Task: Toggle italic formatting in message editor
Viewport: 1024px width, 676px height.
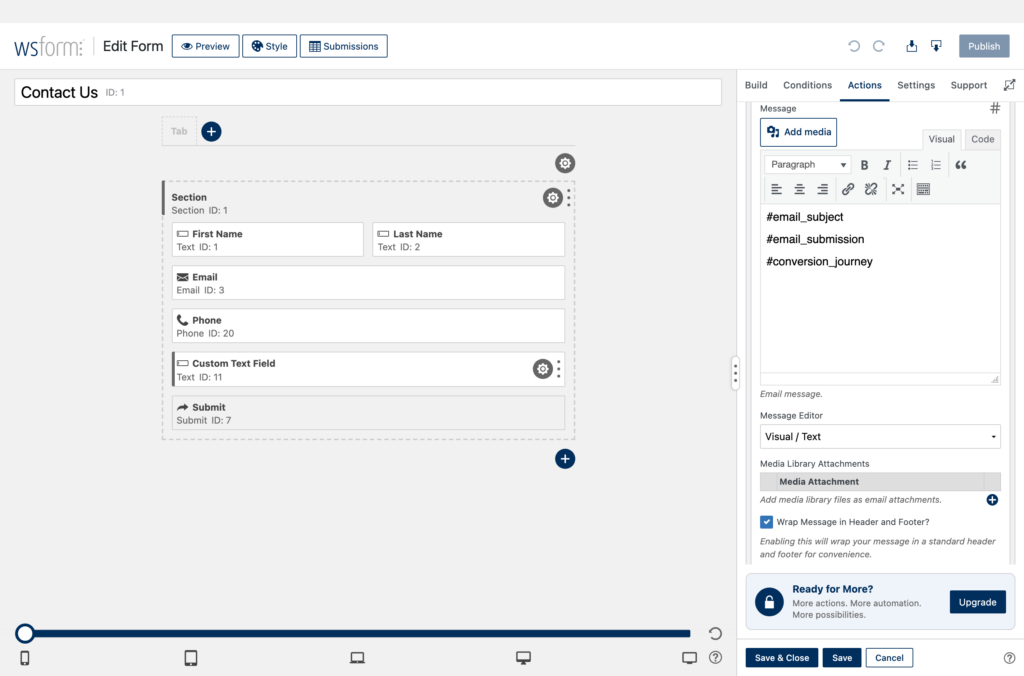Action: coord(887,165)
